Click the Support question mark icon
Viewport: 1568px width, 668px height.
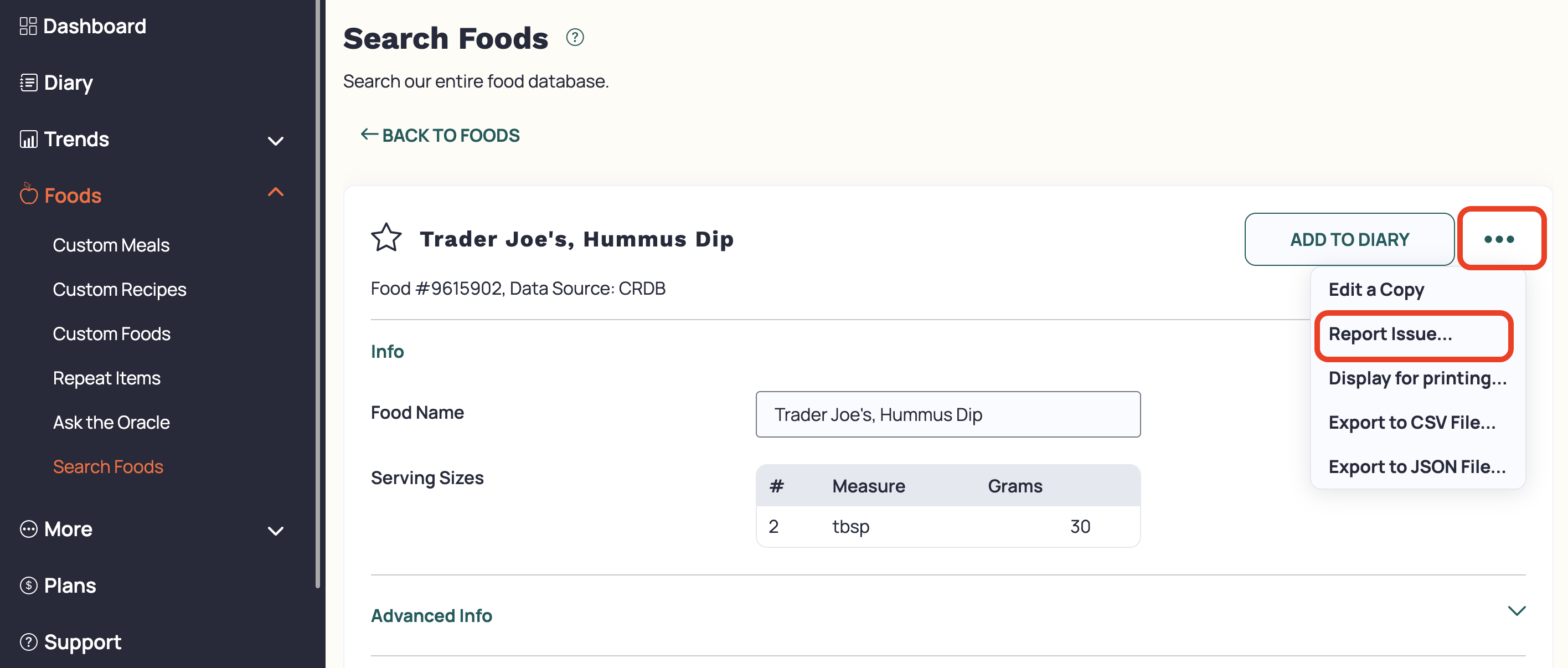tap(28, 641)
